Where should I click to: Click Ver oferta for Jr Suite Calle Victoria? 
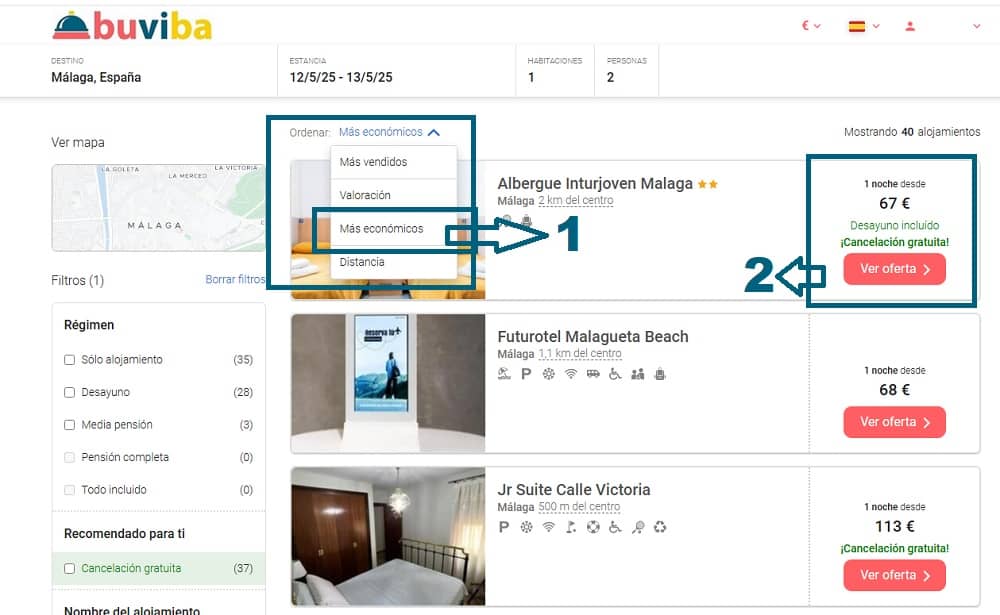click(894, 575)
